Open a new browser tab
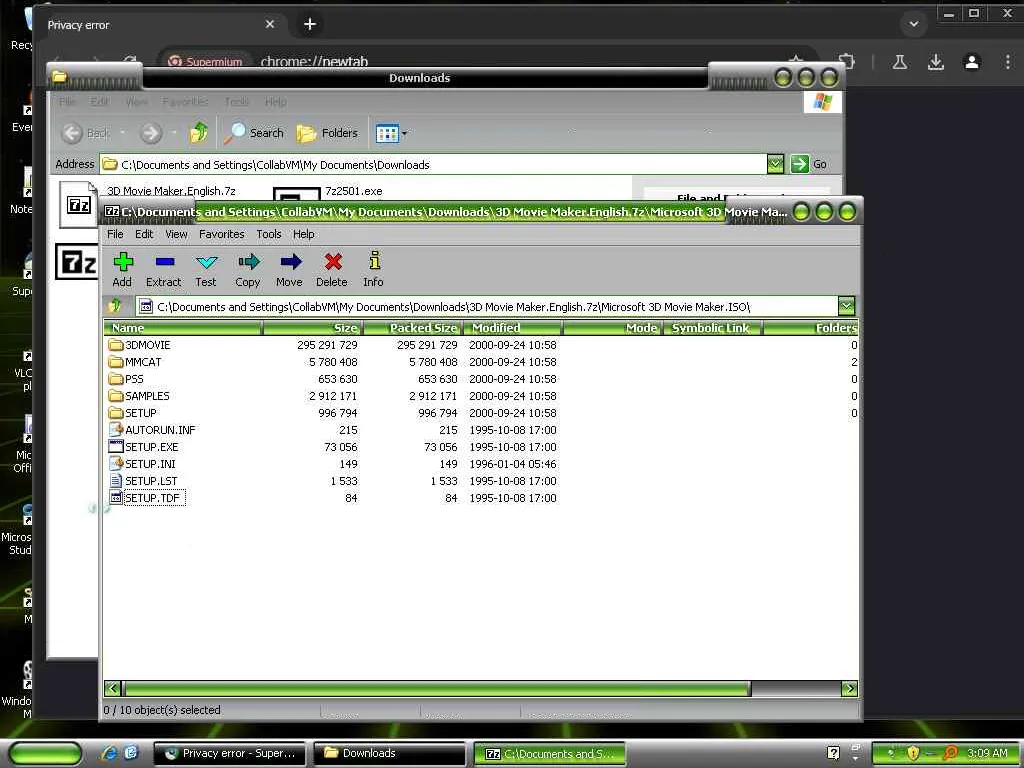Image resolution: width=1024 pixels, height=768 pixels. [x=310, y=24]
